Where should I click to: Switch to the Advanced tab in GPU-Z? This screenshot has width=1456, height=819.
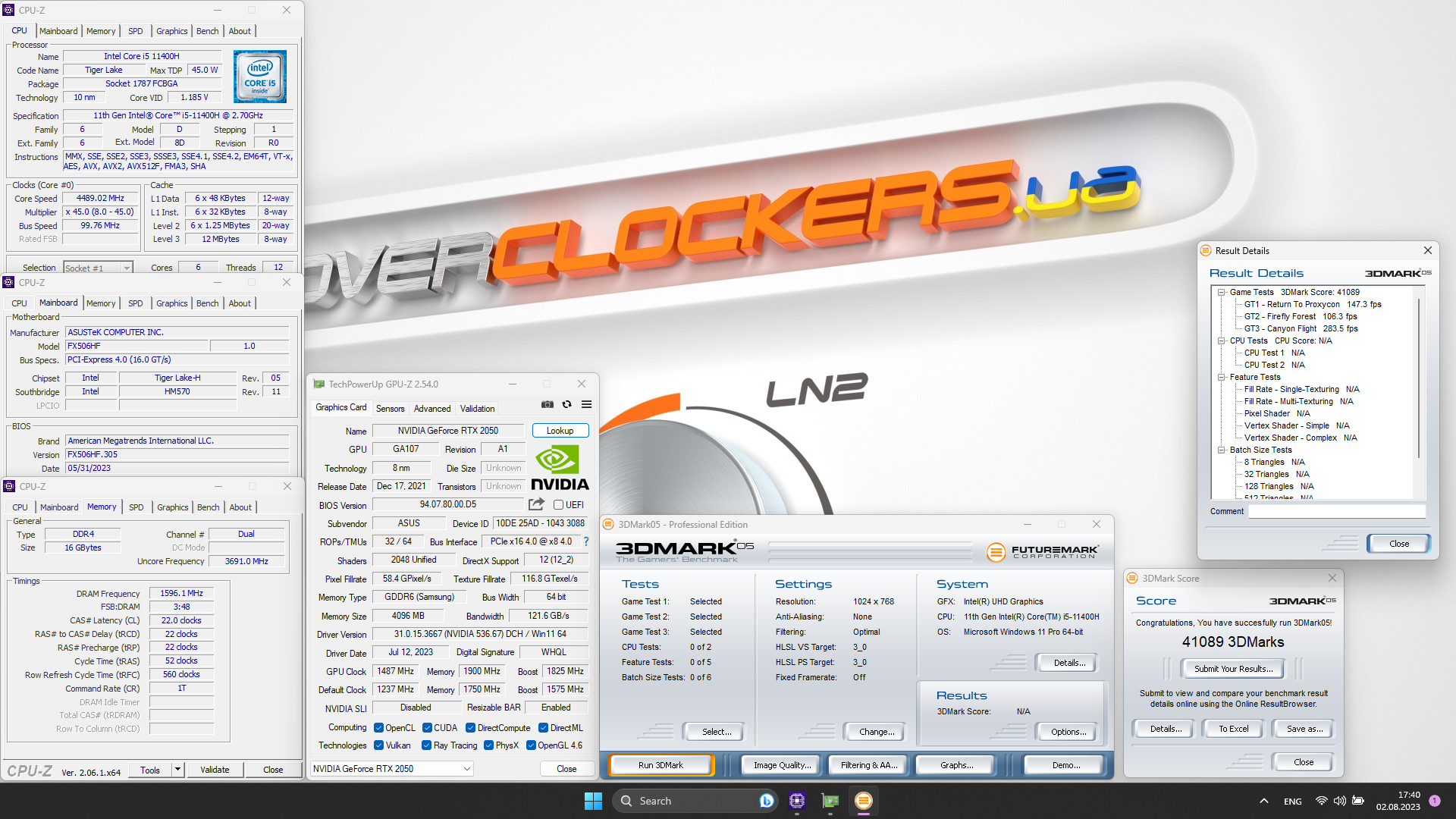432,409
